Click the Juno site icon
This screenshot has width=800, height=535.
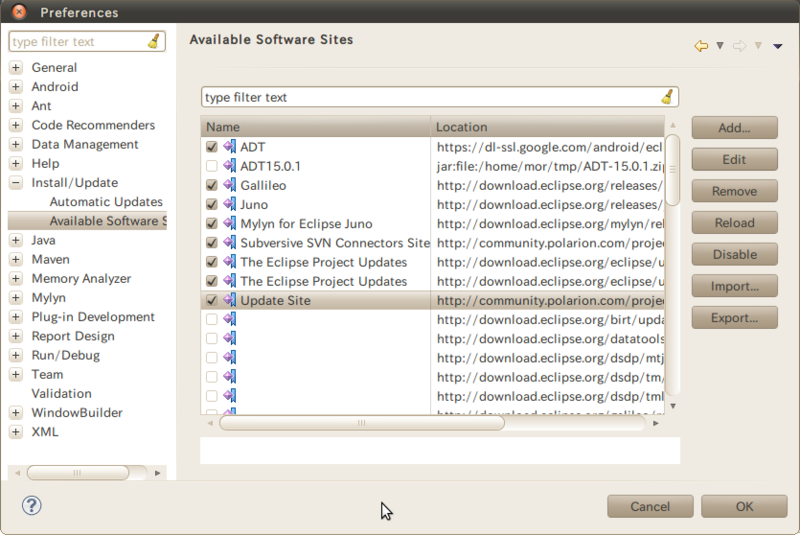click(230, 205)
